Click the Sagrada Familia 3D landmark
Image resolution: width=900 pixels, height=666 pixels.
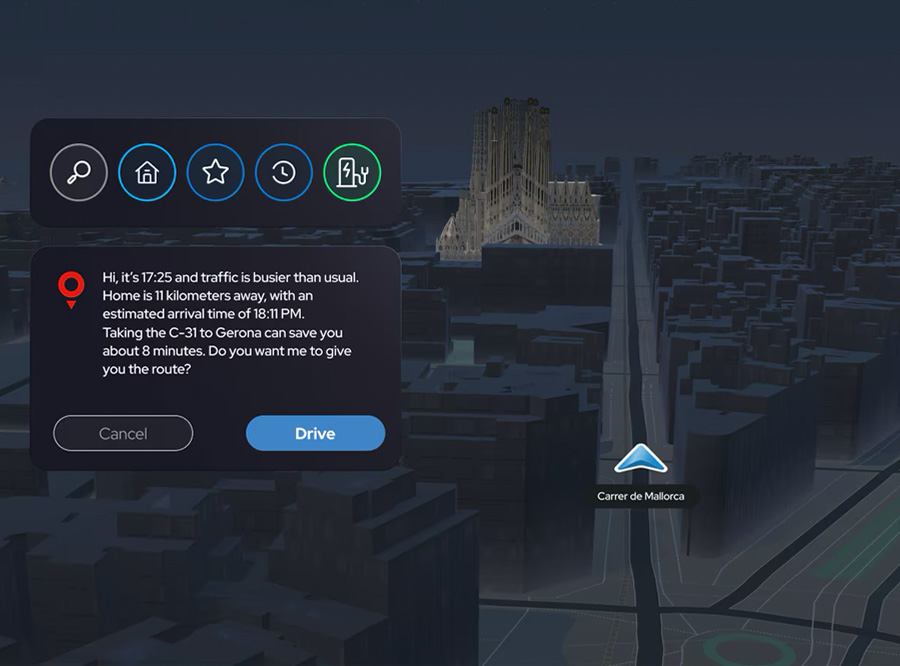coord(519,181)
